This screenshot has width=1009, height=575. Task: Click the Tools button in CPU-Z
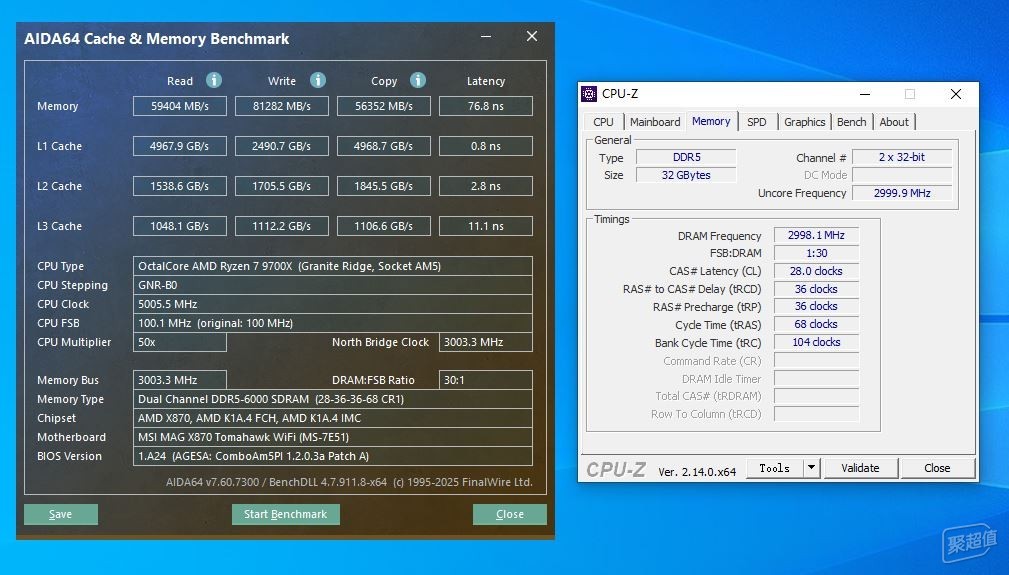point(775,468)
